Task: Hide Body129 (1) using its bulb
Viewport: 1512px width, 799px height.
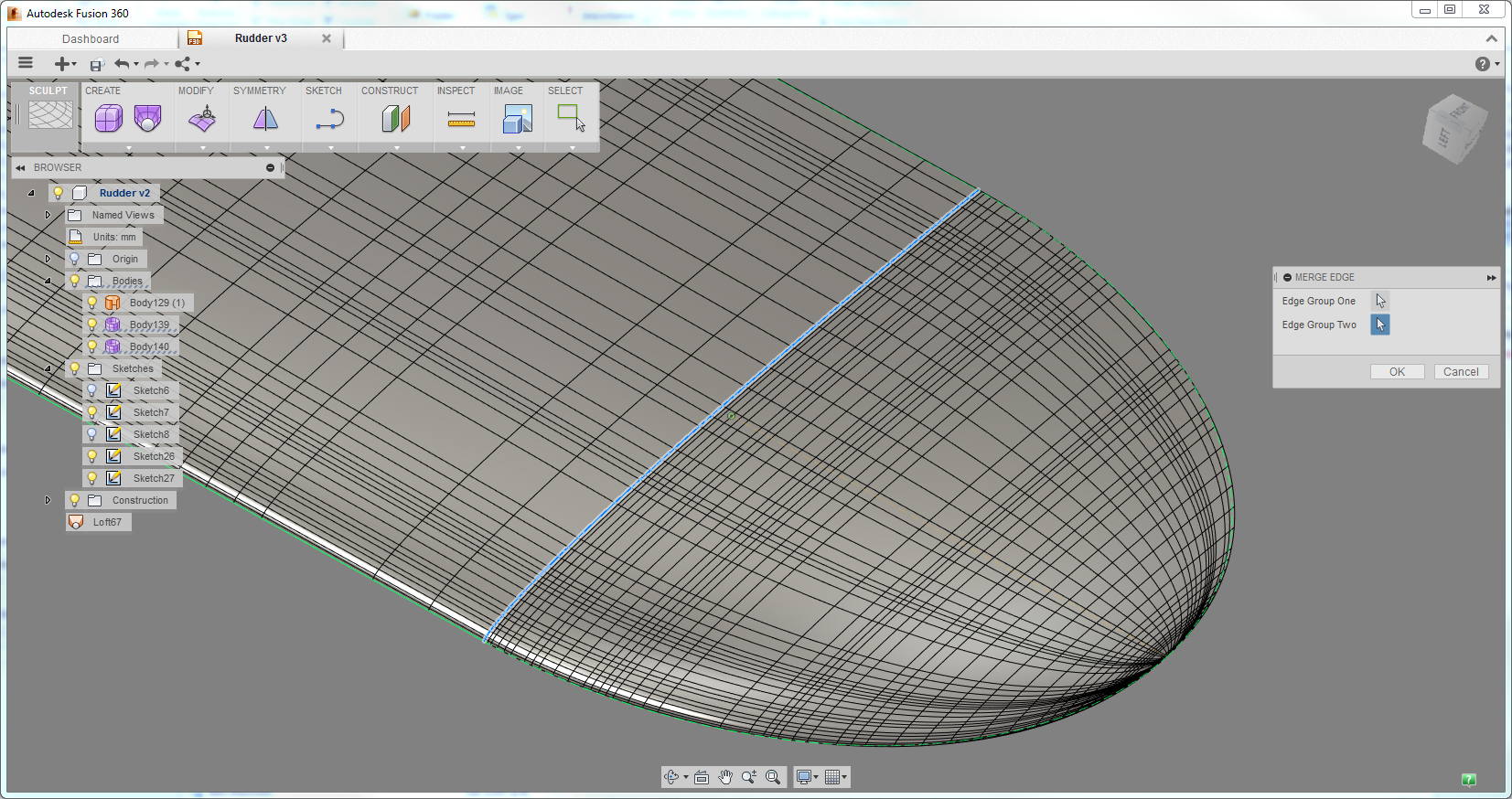Action: tap(91, 303)
